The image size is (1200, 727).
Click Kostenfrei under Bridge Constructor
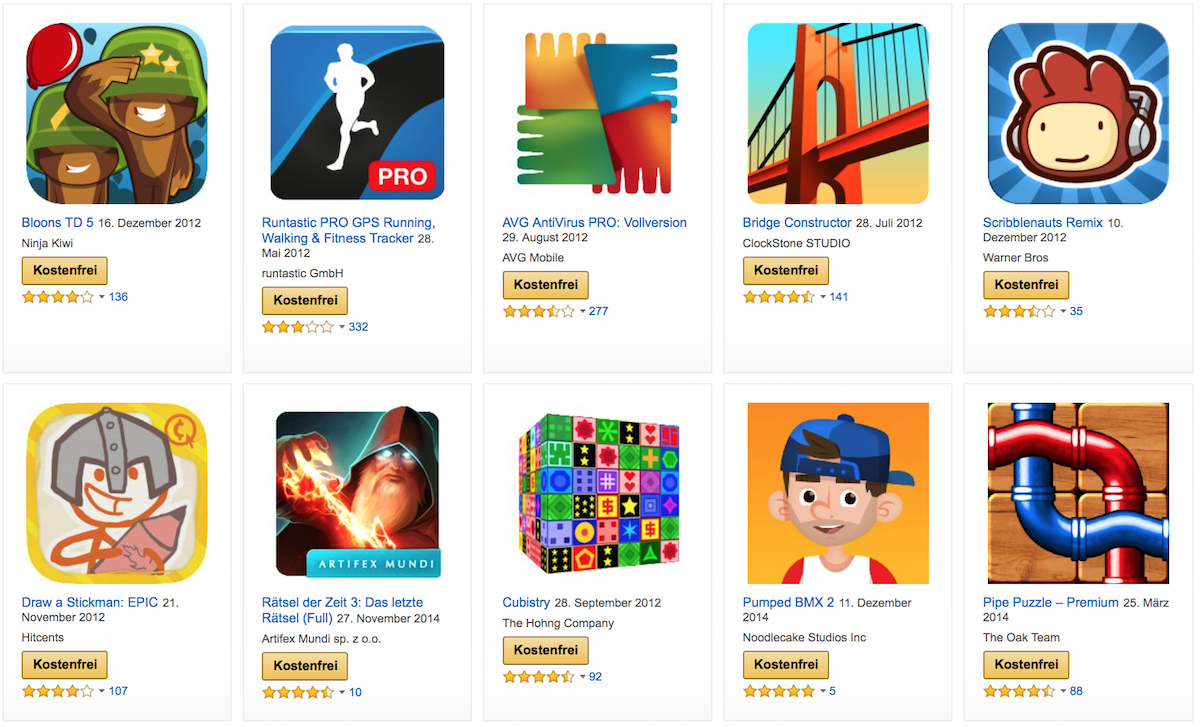(x=786, y=270)
